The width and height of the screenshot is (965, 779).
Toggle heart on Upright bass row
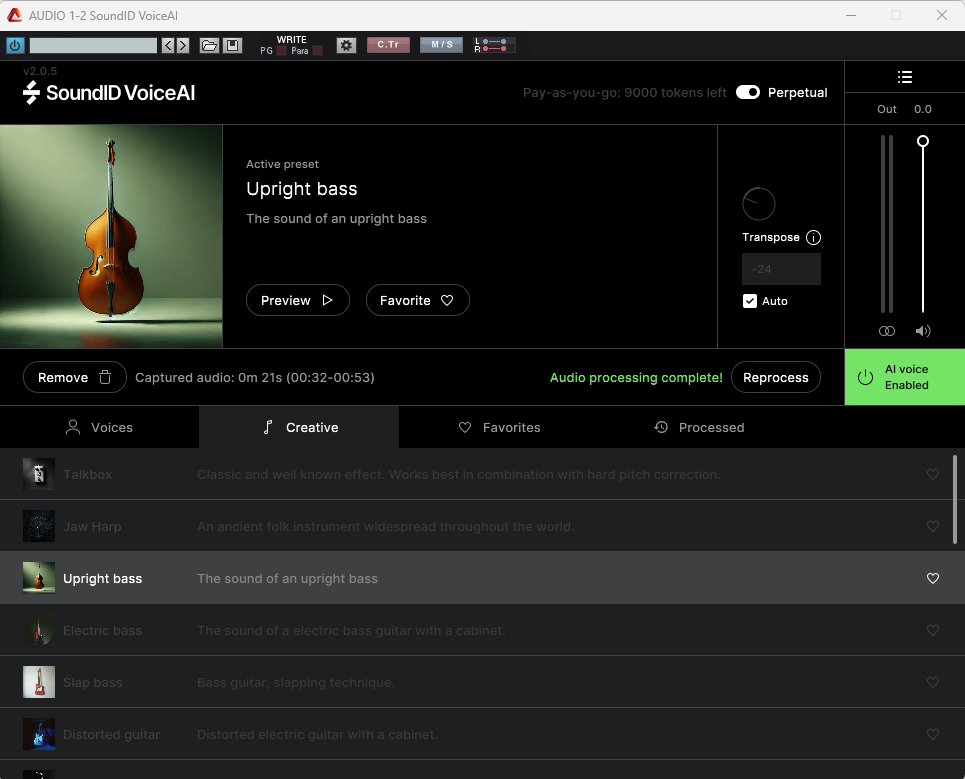(933, 578)
